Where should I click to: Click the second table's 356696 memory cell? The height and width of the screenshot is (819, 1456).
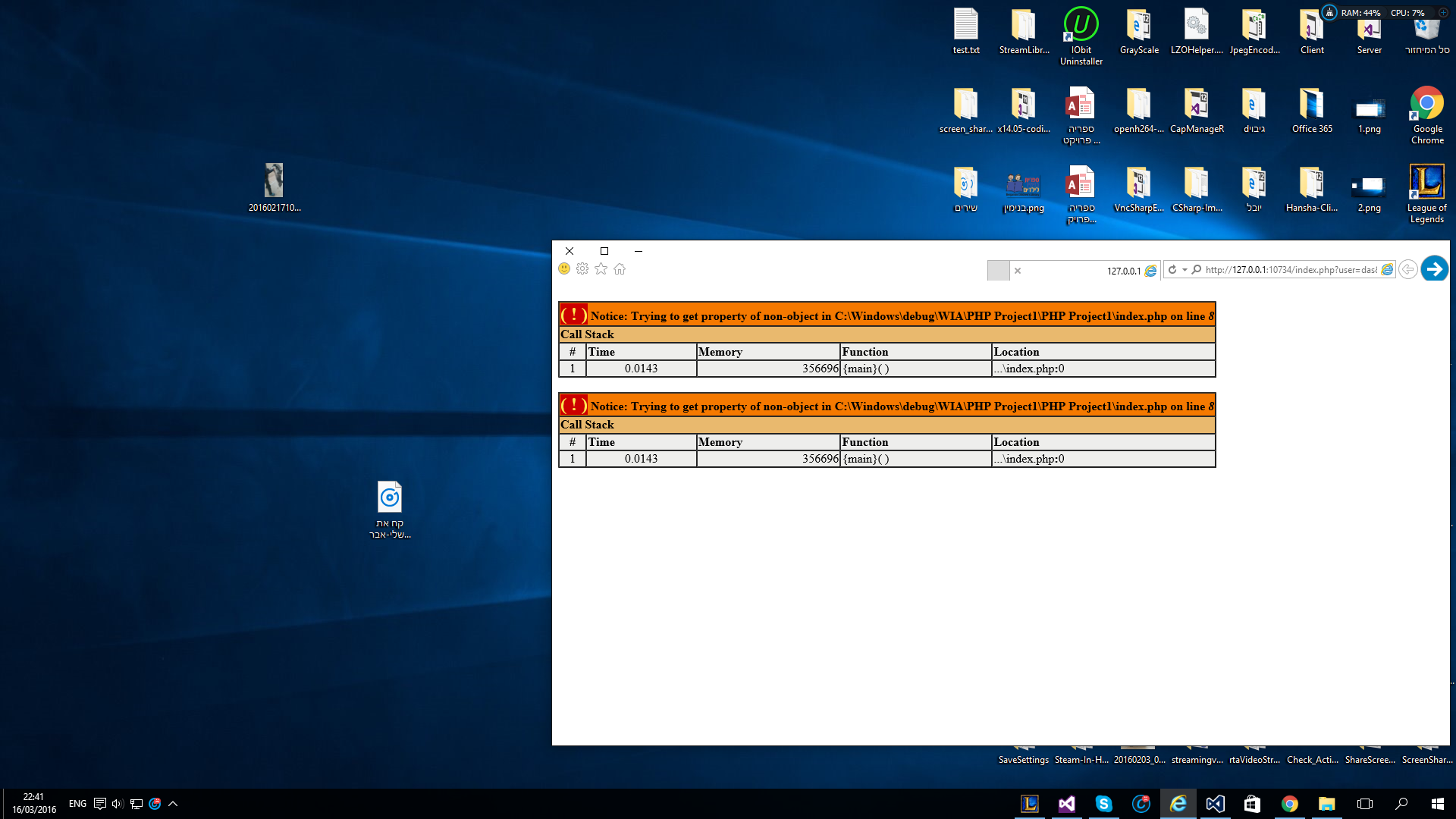(768, 459)
